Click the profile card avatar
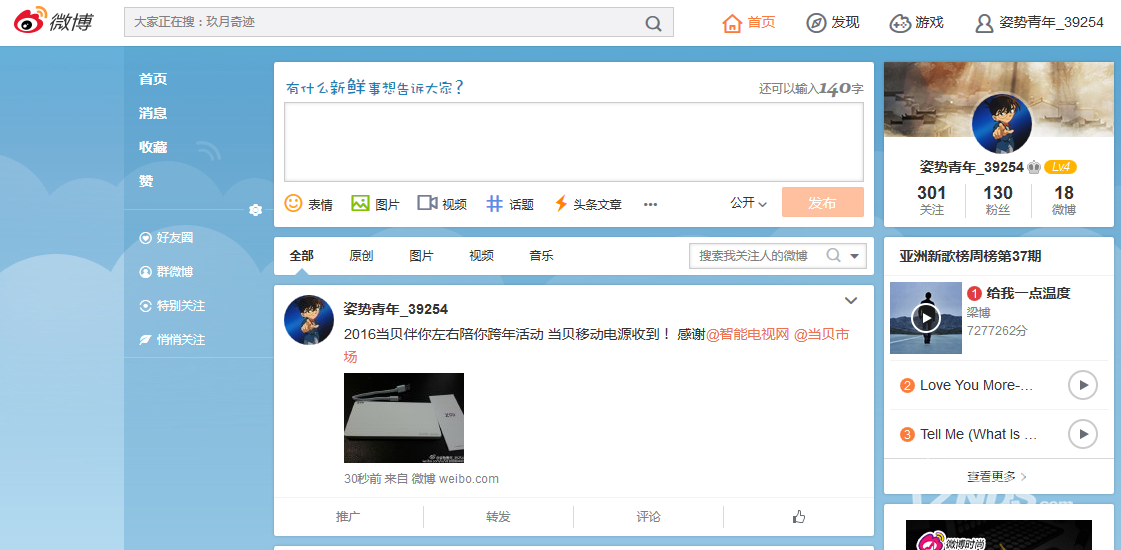 pyautogui.click(x=1002, y=124)
